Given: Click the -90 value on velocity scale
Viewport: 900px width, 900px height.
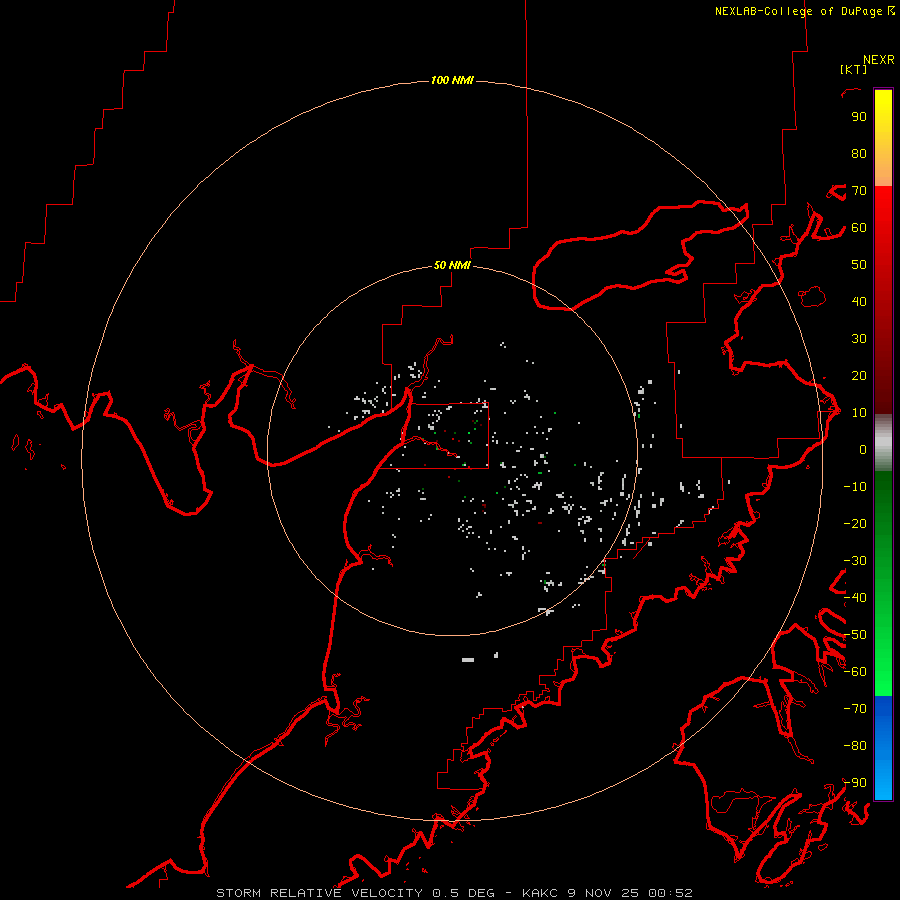Looking at the screenshot, I should point(855,783).
